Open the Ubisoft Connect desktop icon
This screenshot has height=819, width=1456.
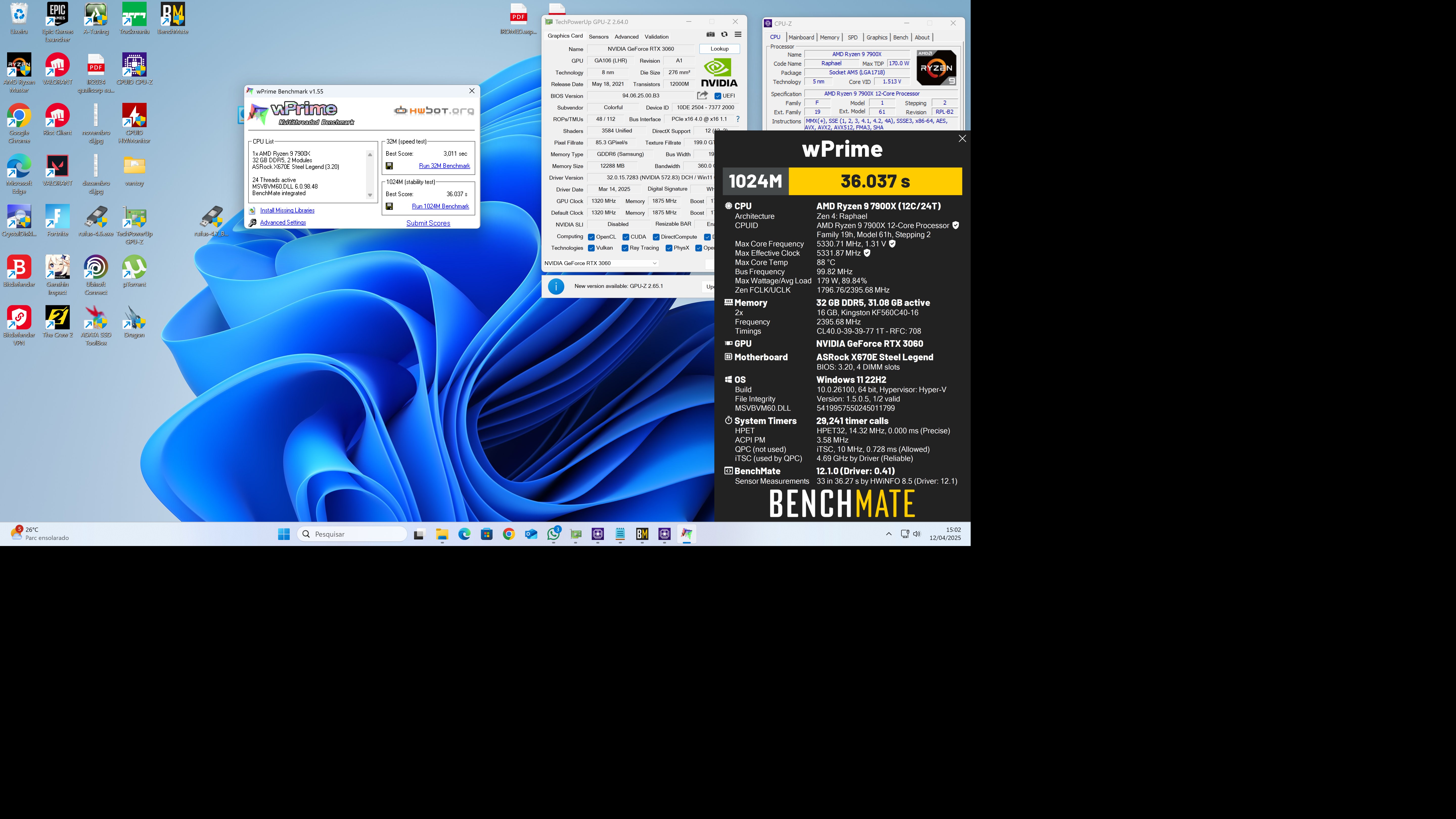click(96, 275)
